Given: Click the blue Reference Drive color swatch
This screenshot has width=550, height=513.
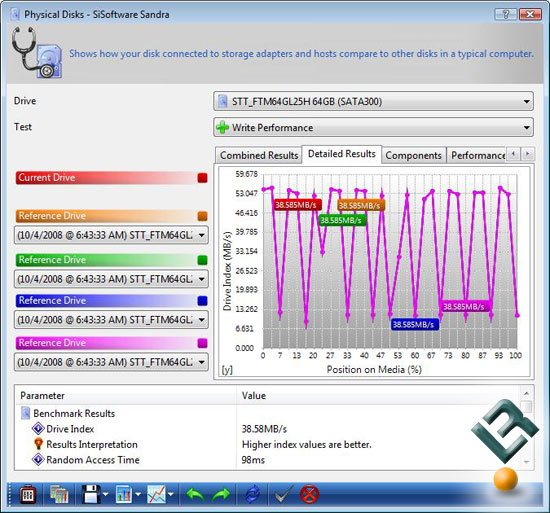Looking at the screenshot, I should [x=202, y=301].
